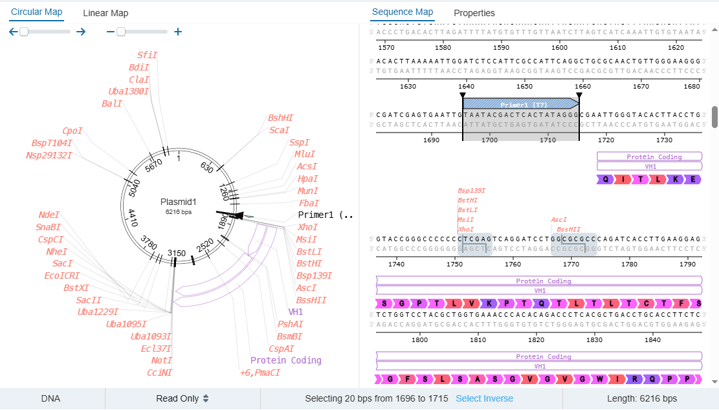Select the VH1 feature label on circular map
Viewport: 719px width, 410px height.
pos(296,312)
